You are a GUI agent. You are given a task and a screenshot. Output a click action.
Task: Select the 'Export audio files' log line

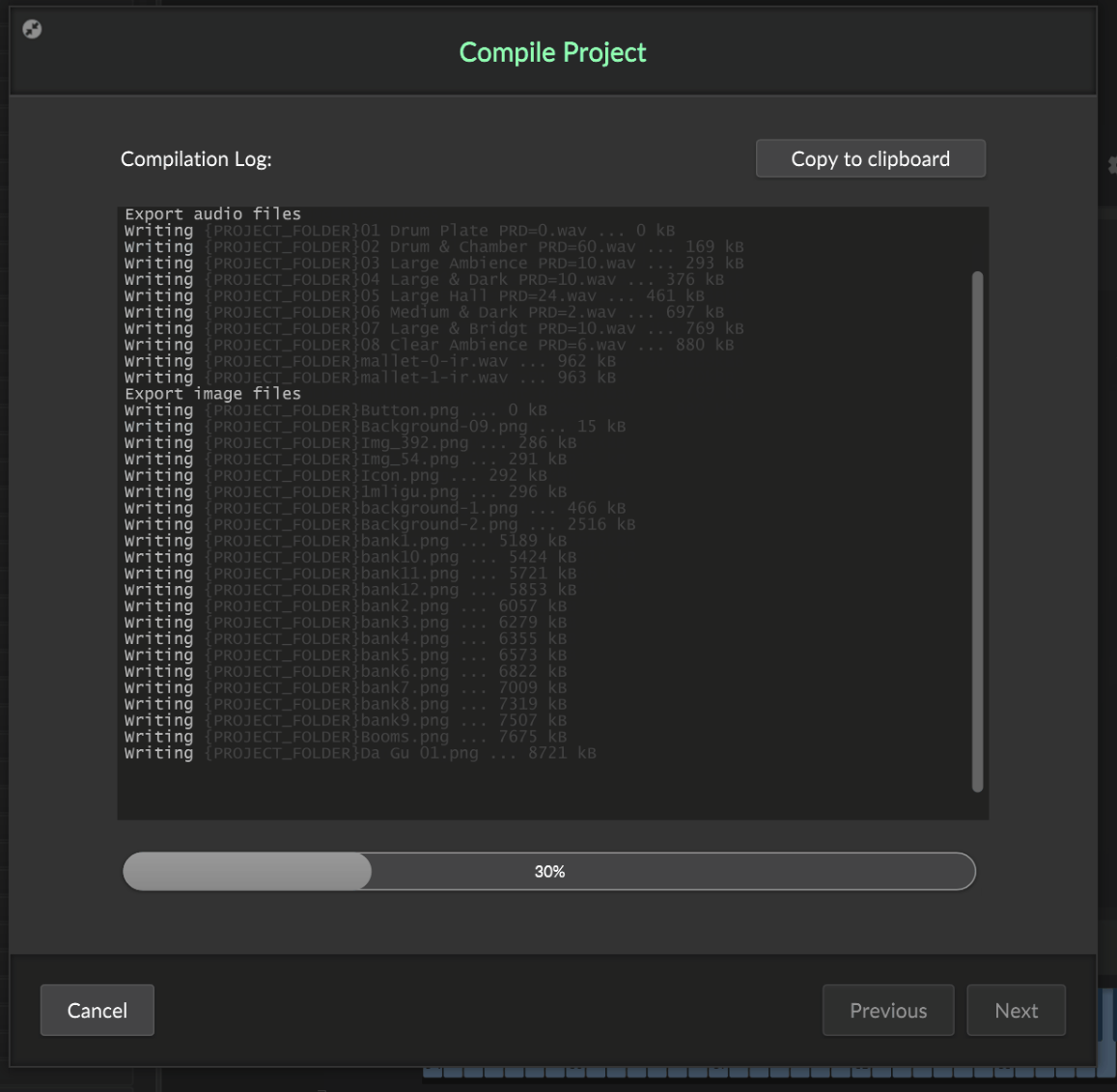(x=212, y=214)
